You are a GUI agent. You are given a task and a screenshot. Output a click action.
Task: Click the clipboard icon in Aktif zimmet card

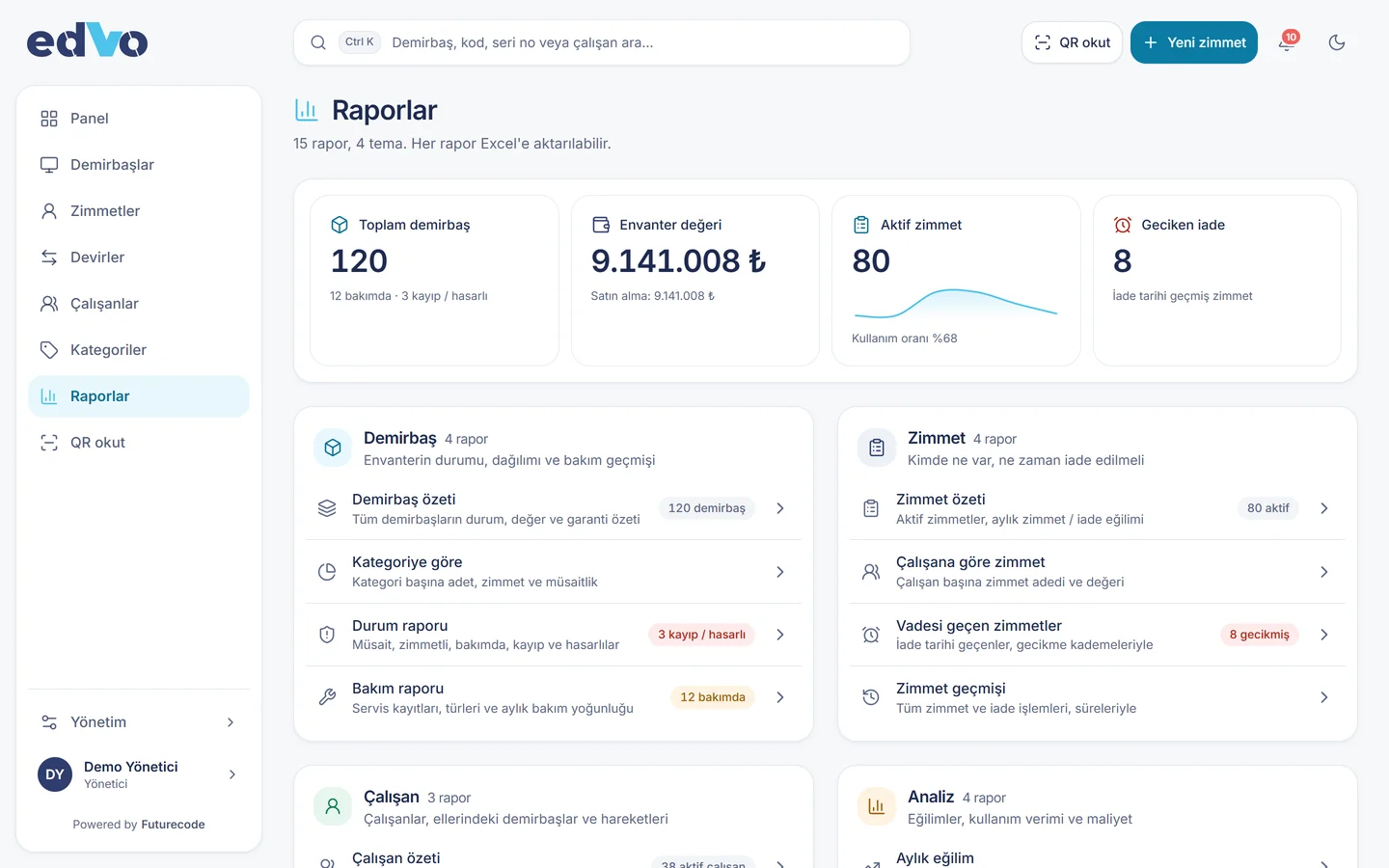tap(861, 225)
